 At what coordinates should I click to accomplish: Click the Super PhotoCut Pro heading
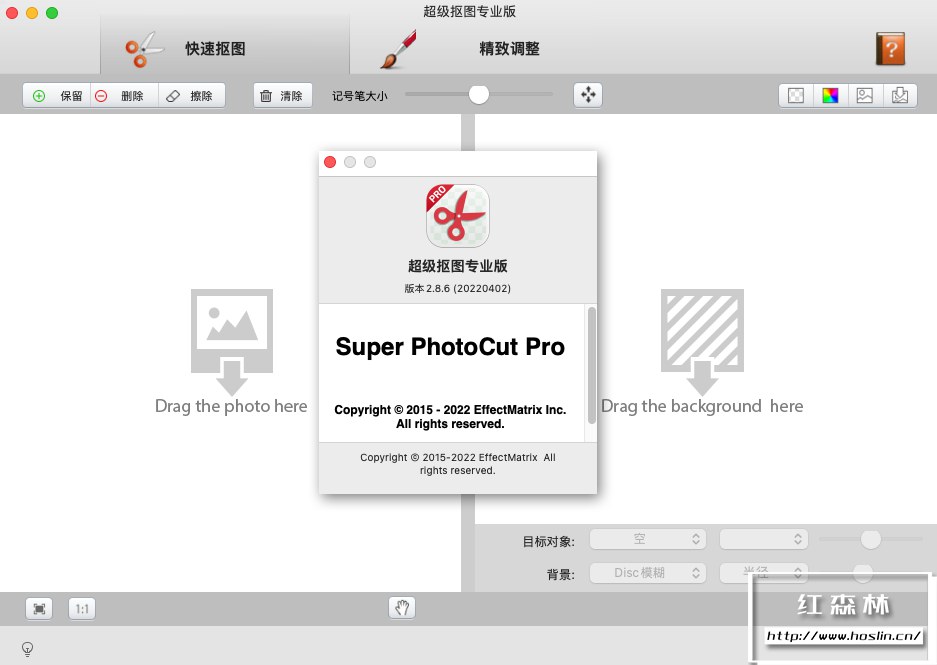point(450,347)
